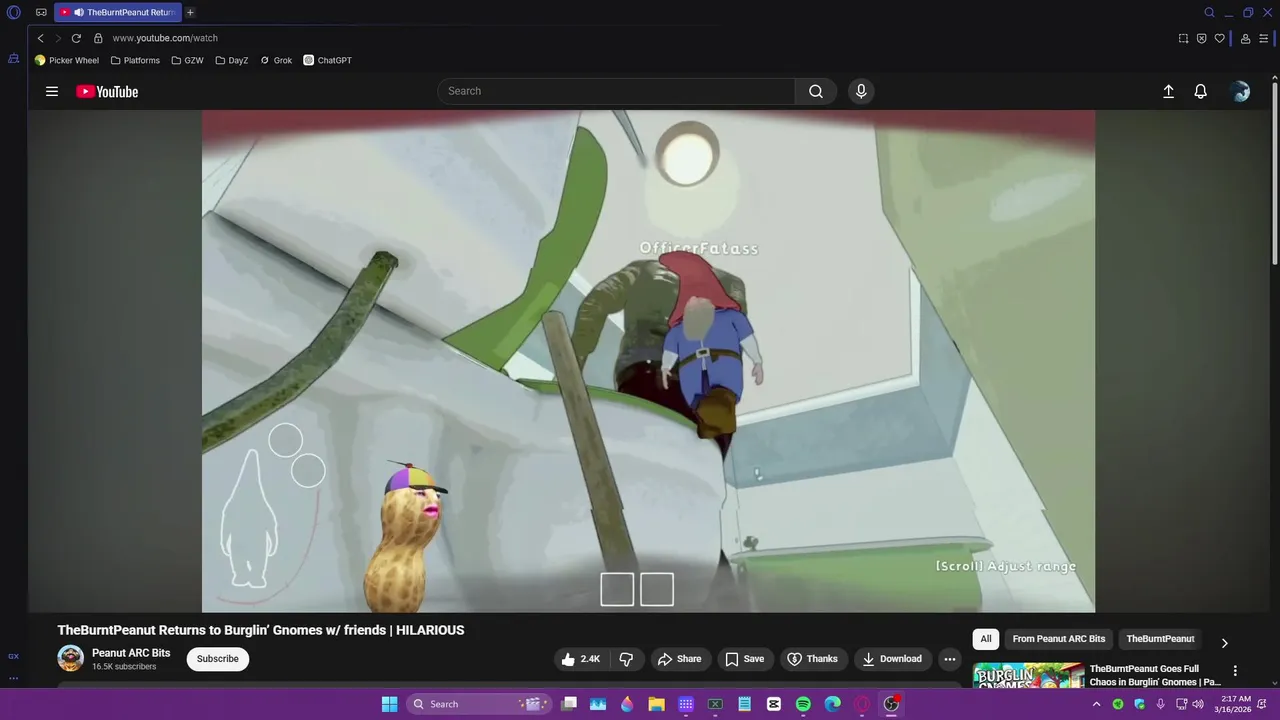Reload the current page
The image size is (1280, 720).
tap(76, 38)
